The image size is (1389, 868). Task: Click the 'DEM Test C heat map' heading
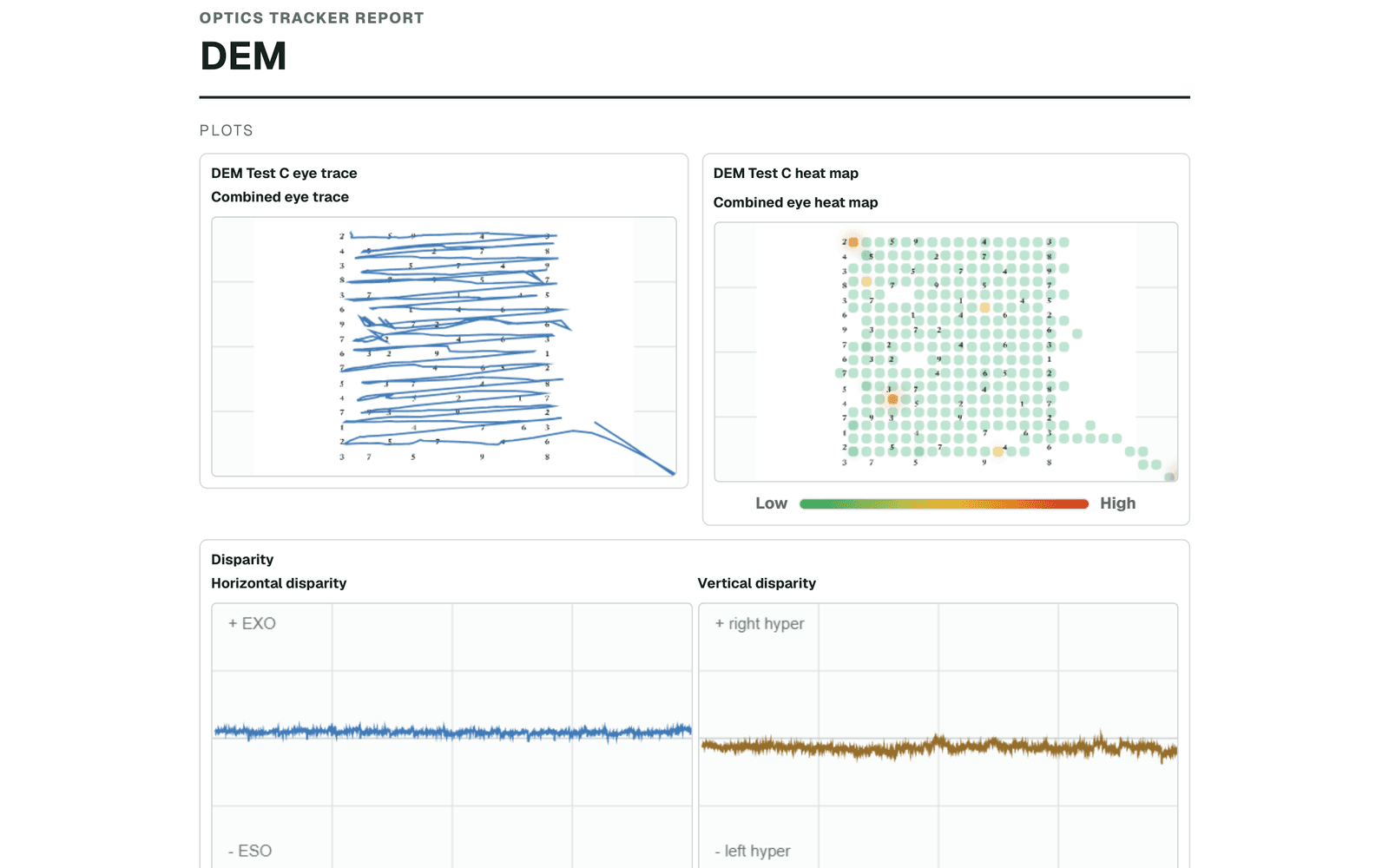(786, 174)
